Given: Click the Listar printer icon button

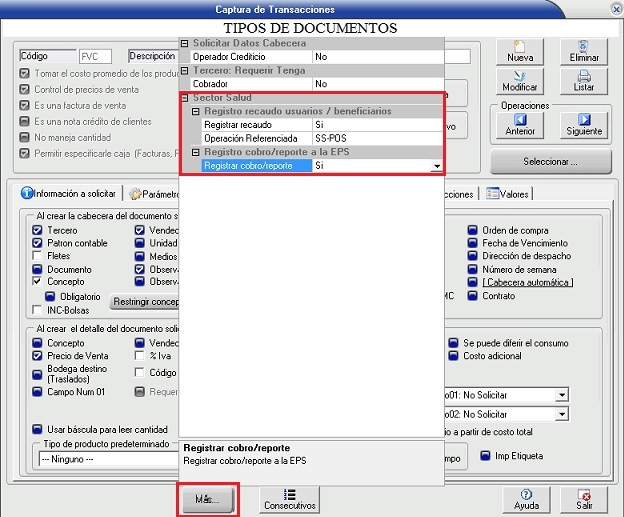Looking at the screenshot, I should click(584, 81).
